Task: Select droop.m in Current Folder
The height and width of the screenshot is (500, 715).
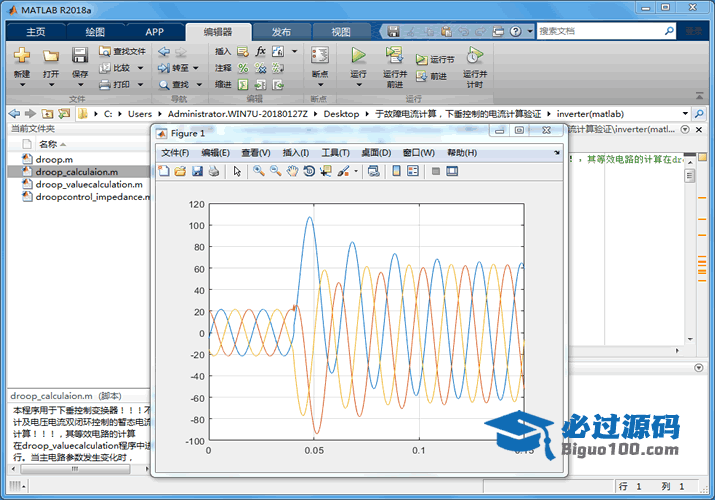Action: (54, 159)
